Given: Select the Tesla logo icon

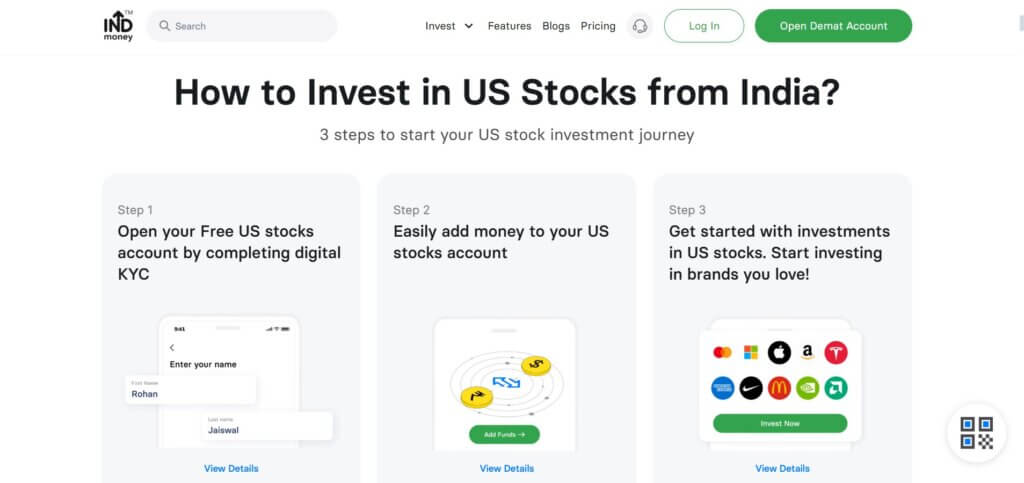Looking at the screenshot, I should [836, 352].
